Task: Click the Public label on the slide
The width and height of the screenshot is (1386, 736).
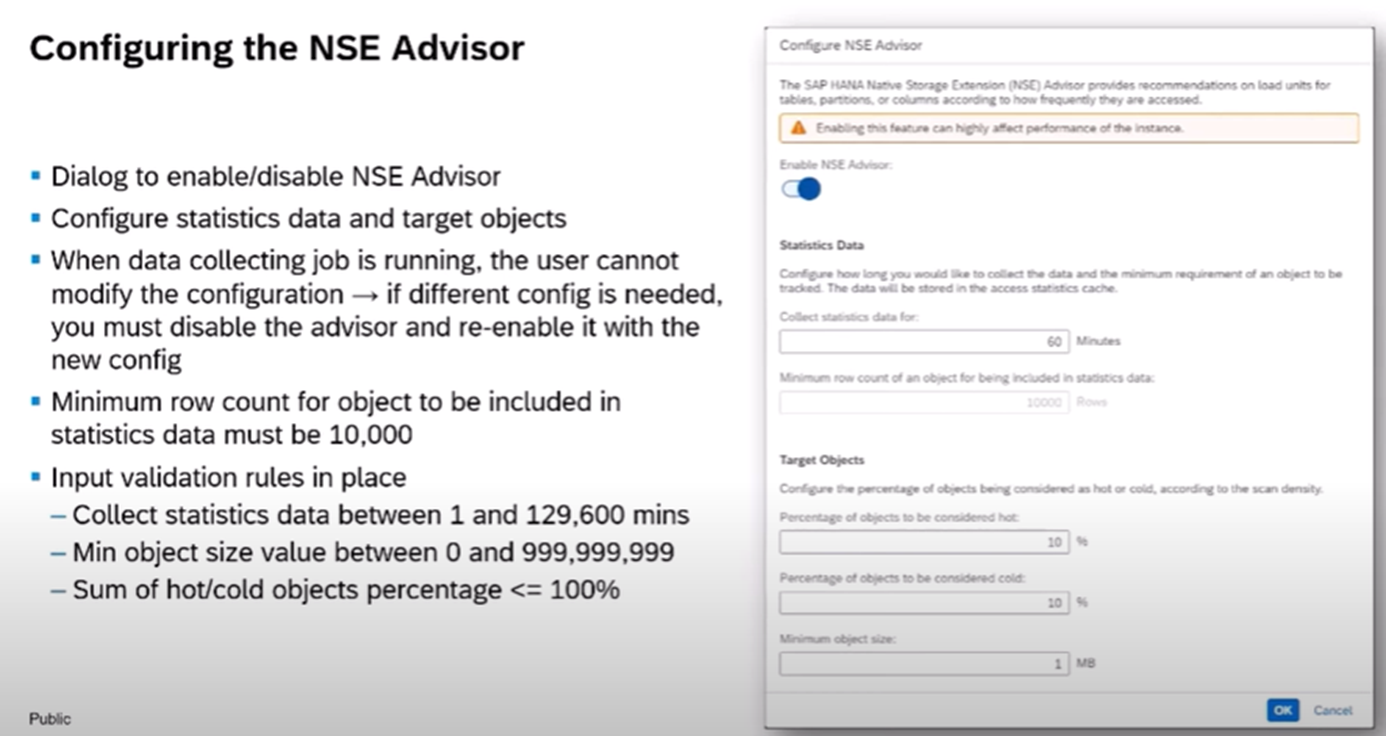Action: (x=50, y=718)
